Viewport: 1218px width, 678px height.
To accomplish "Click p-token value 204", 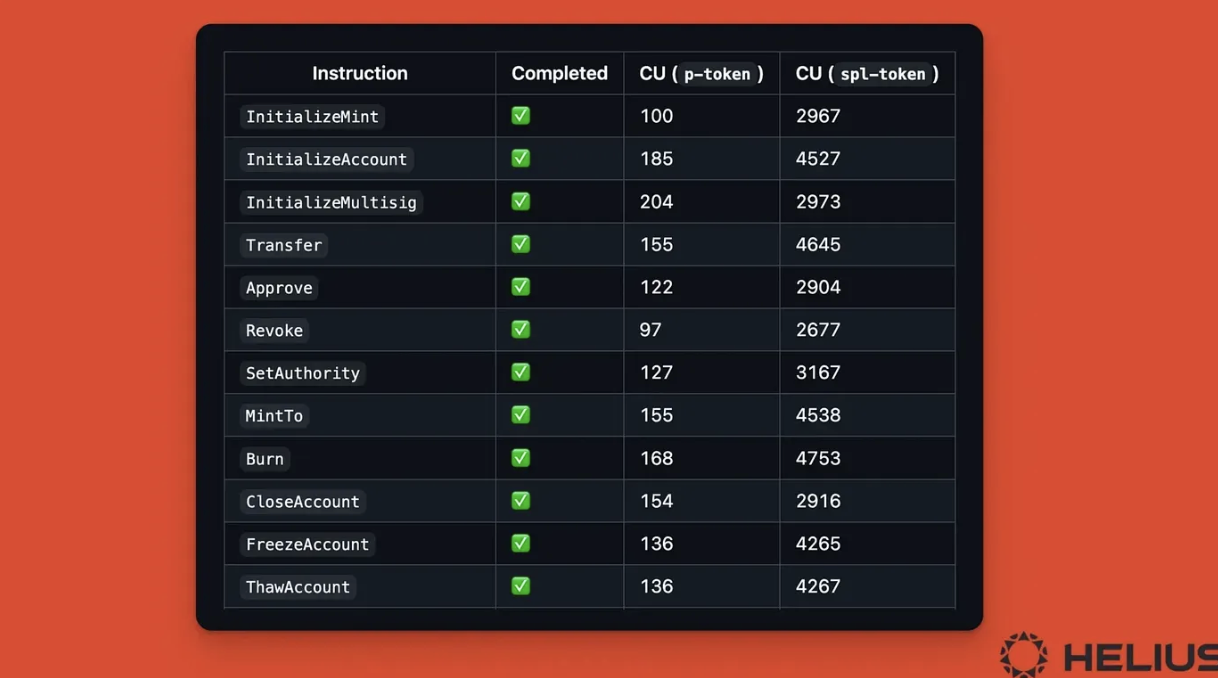I will tap(656, 202).
